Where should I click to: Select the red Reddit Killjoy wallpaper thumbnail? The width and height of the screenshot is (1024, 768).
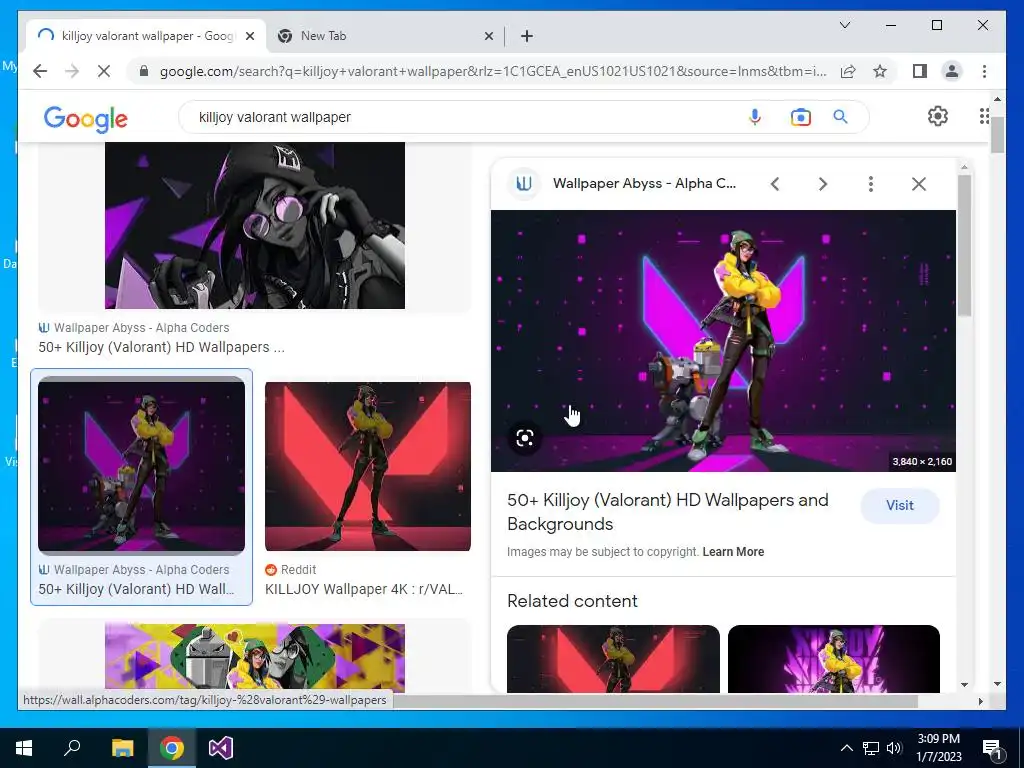pyautogui.click(x=368, y=466)
